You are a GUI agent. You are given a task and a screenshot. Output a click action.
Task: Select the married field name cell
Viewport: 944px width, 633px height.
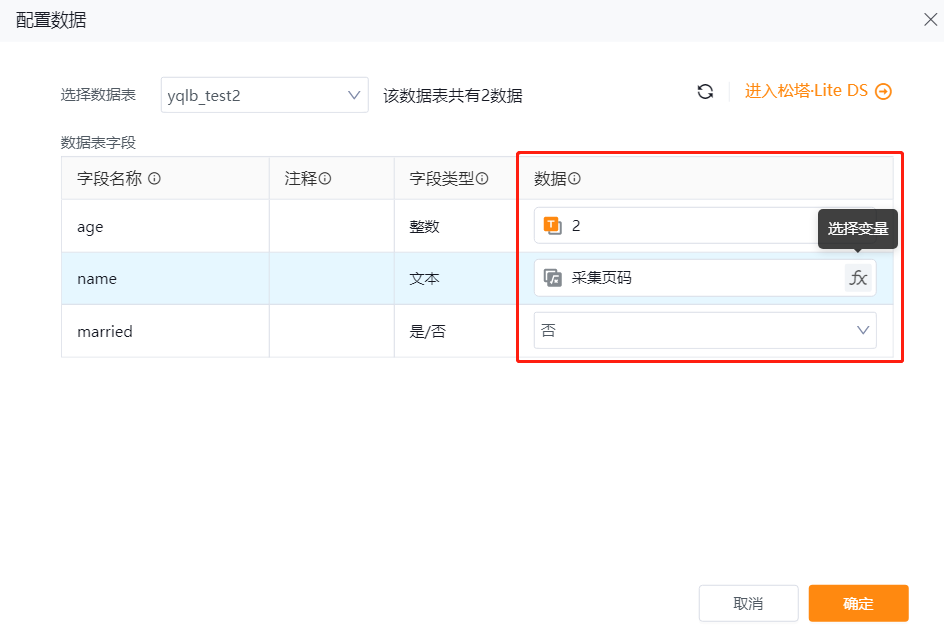(165, 331)
